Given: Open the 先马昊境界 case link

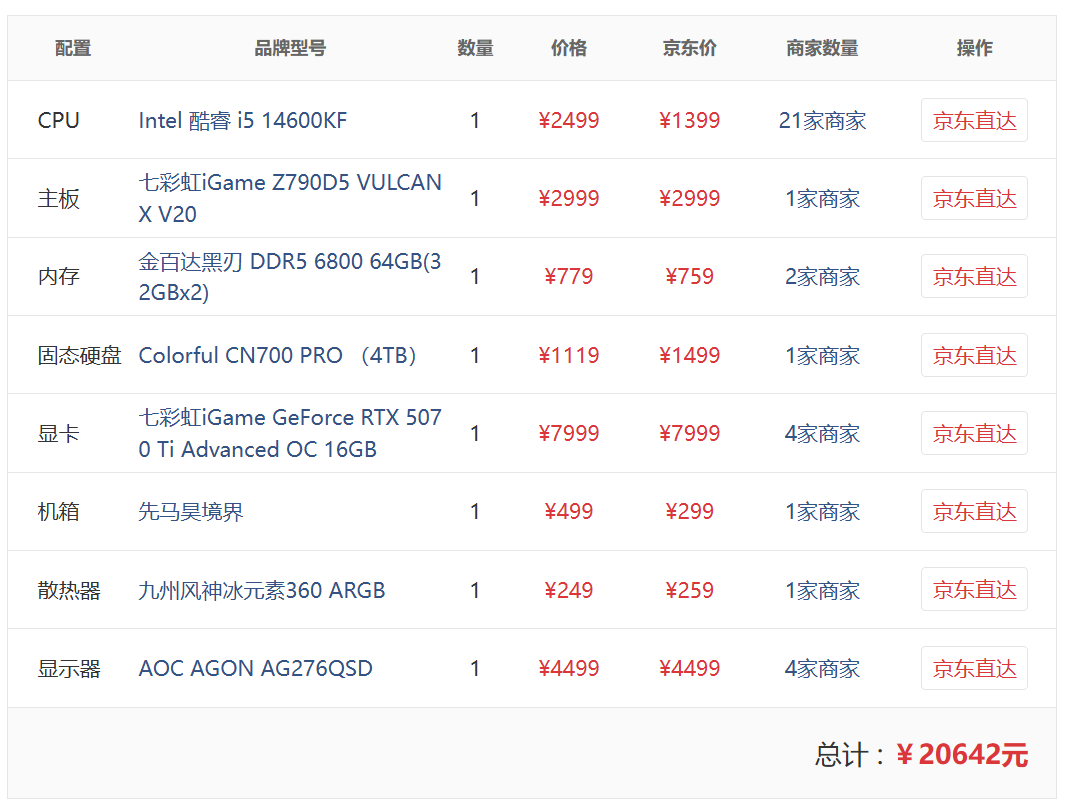Looking at the screenshot, I should coord(190,511).
